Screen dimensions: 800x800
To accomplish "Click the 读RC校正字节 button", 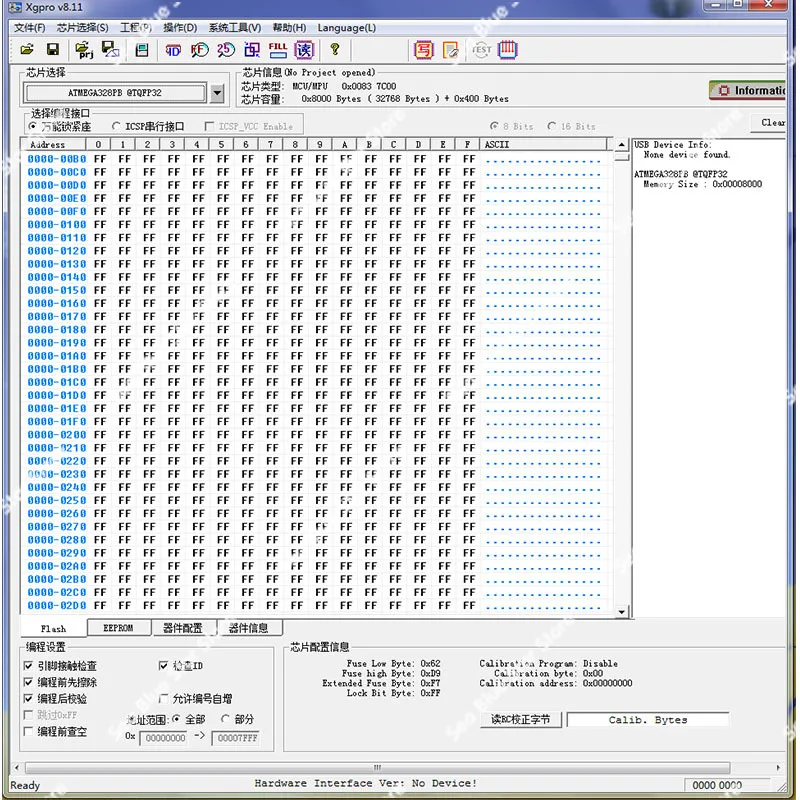I will (520, 720).
